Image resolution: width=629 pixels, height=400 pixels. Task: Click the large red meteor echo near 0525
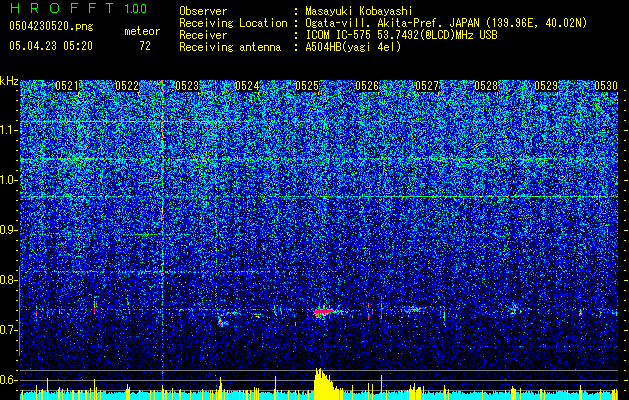click(x=323, y=311)
